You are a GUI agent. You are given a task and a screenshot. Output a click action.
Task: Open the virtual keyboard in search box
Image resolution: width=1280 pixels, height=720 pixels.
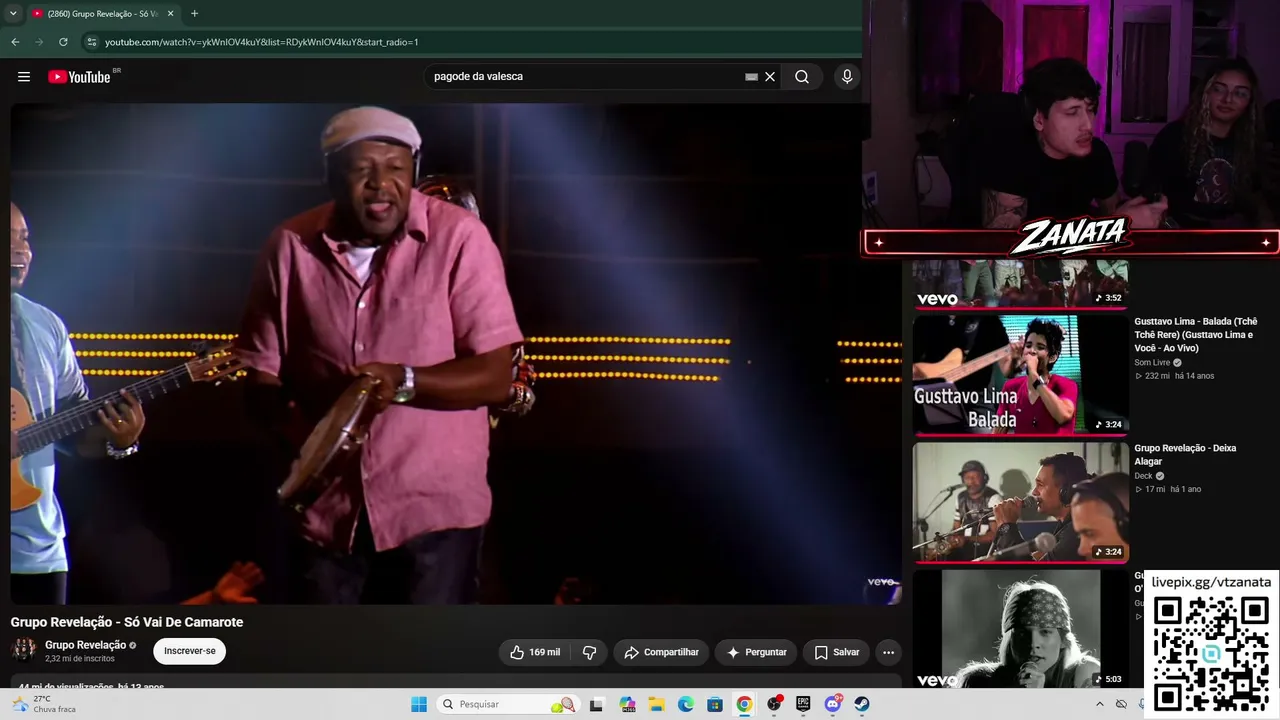(x=751, y=77)
